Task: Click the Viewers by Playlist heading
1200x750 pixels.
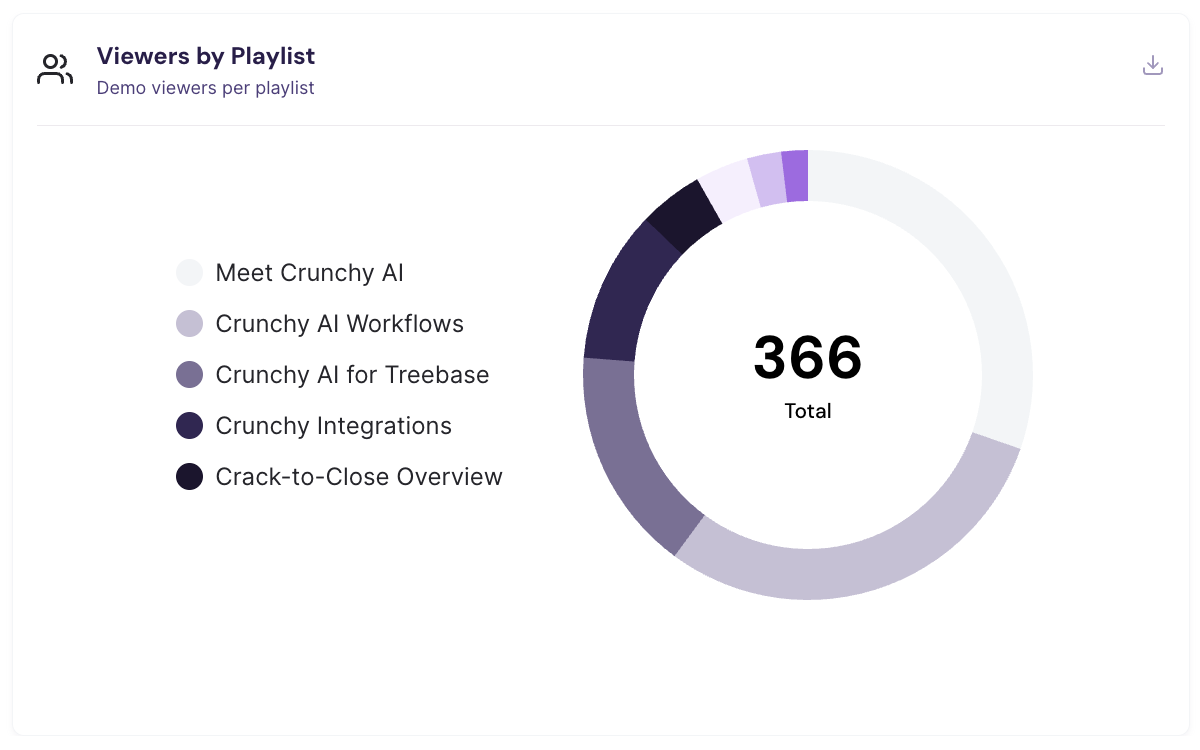Action: (x=206, y=55)
